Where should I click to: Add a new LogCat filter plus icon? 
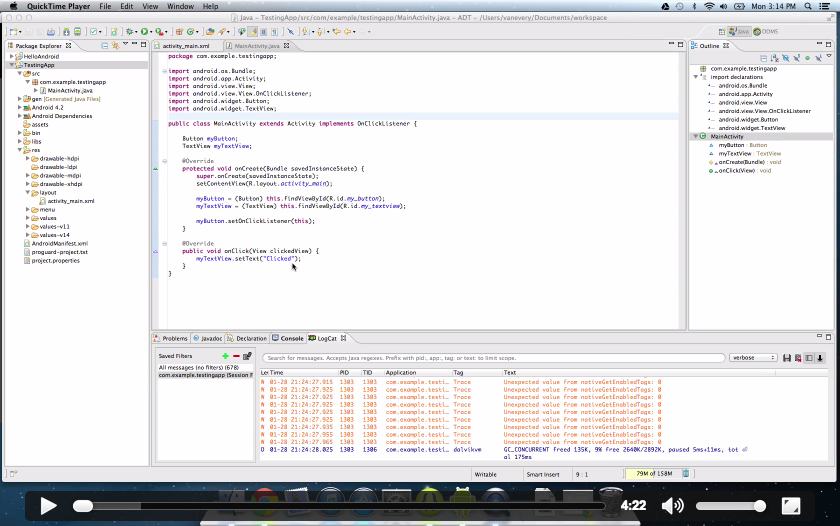[226, 356]
